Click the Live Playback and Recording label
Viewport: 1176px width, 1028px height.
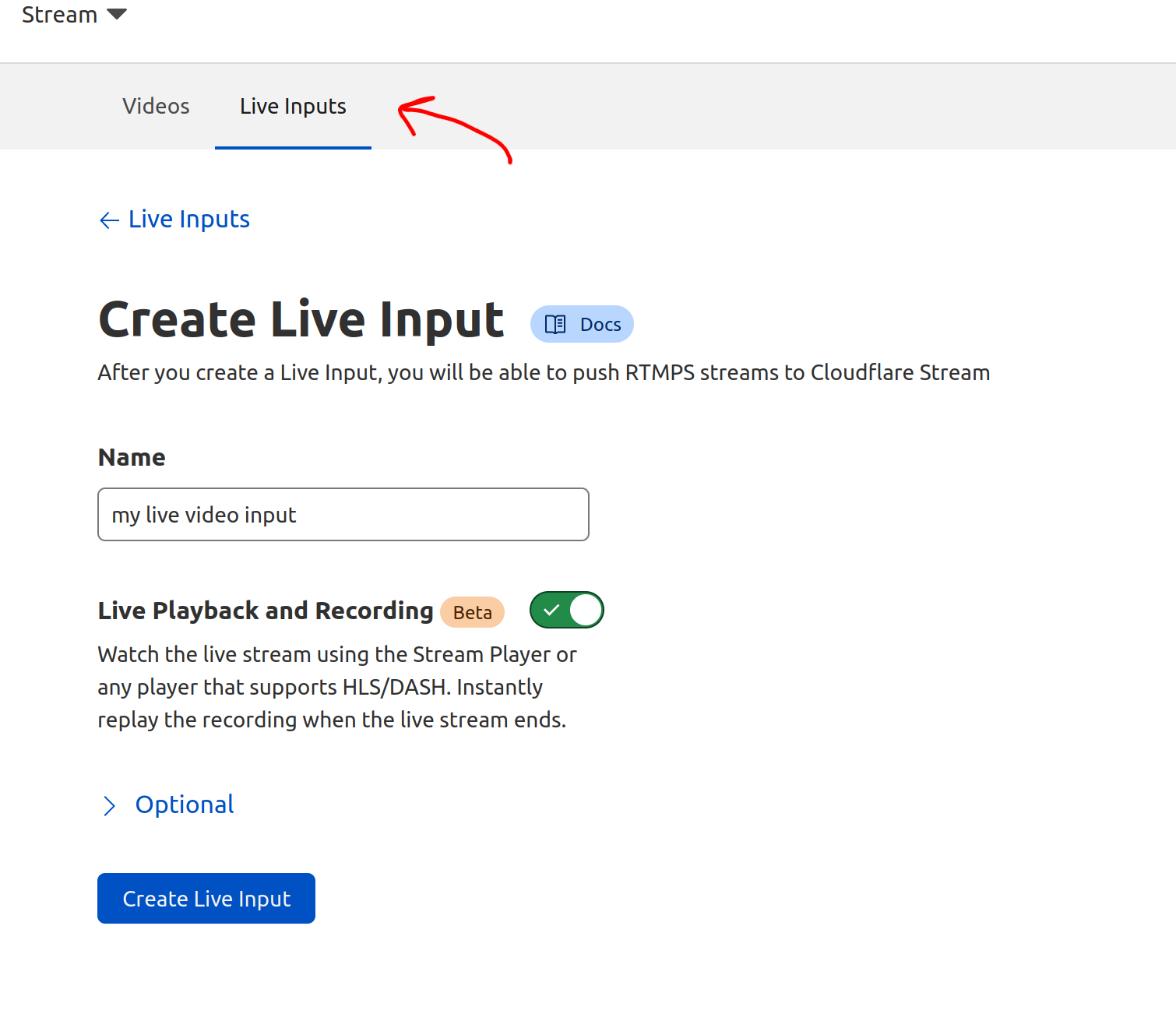[x=266, y=611]
